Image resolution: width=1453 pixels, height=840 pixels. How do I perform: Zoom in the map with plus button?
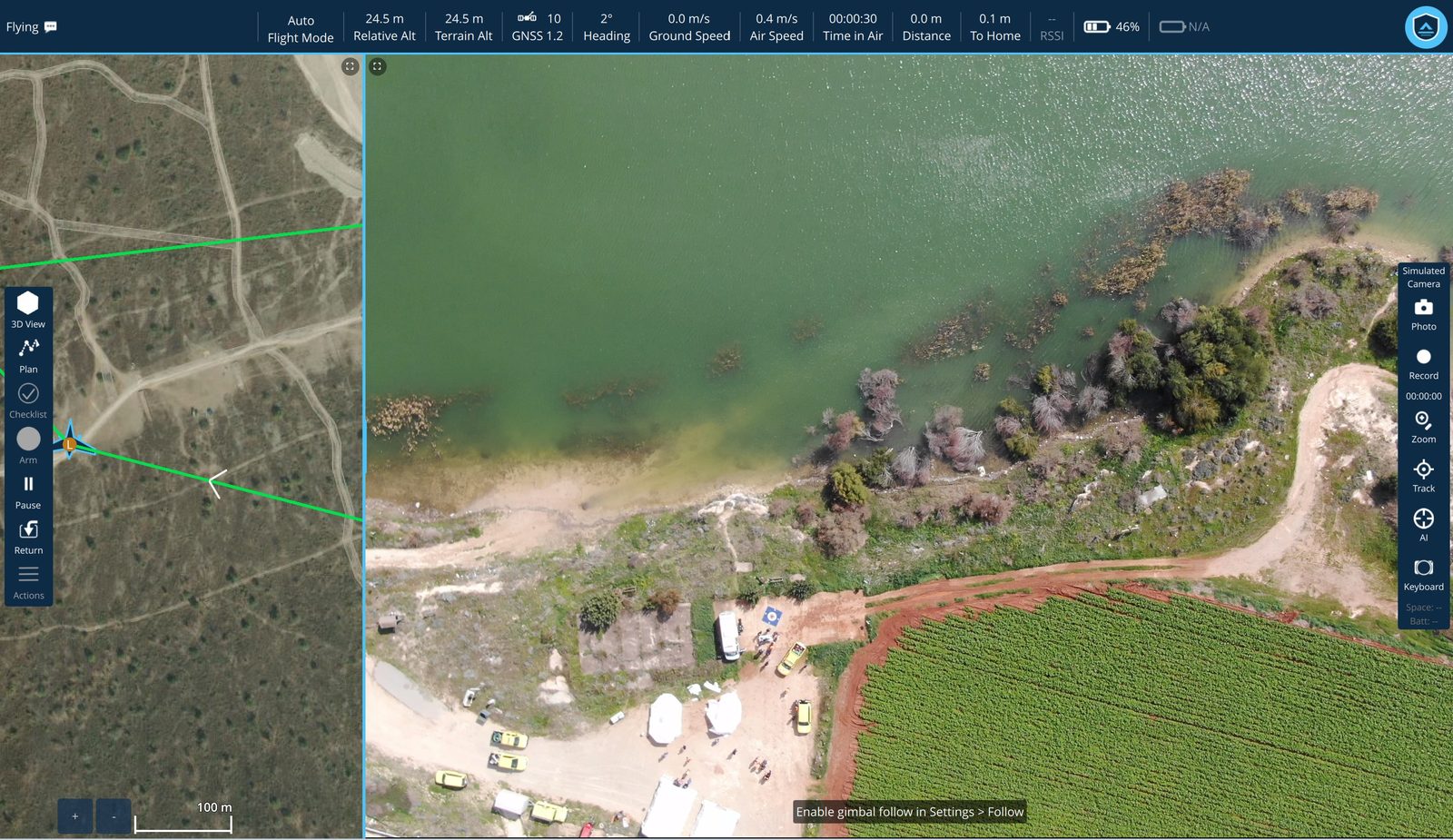point(74,816)
